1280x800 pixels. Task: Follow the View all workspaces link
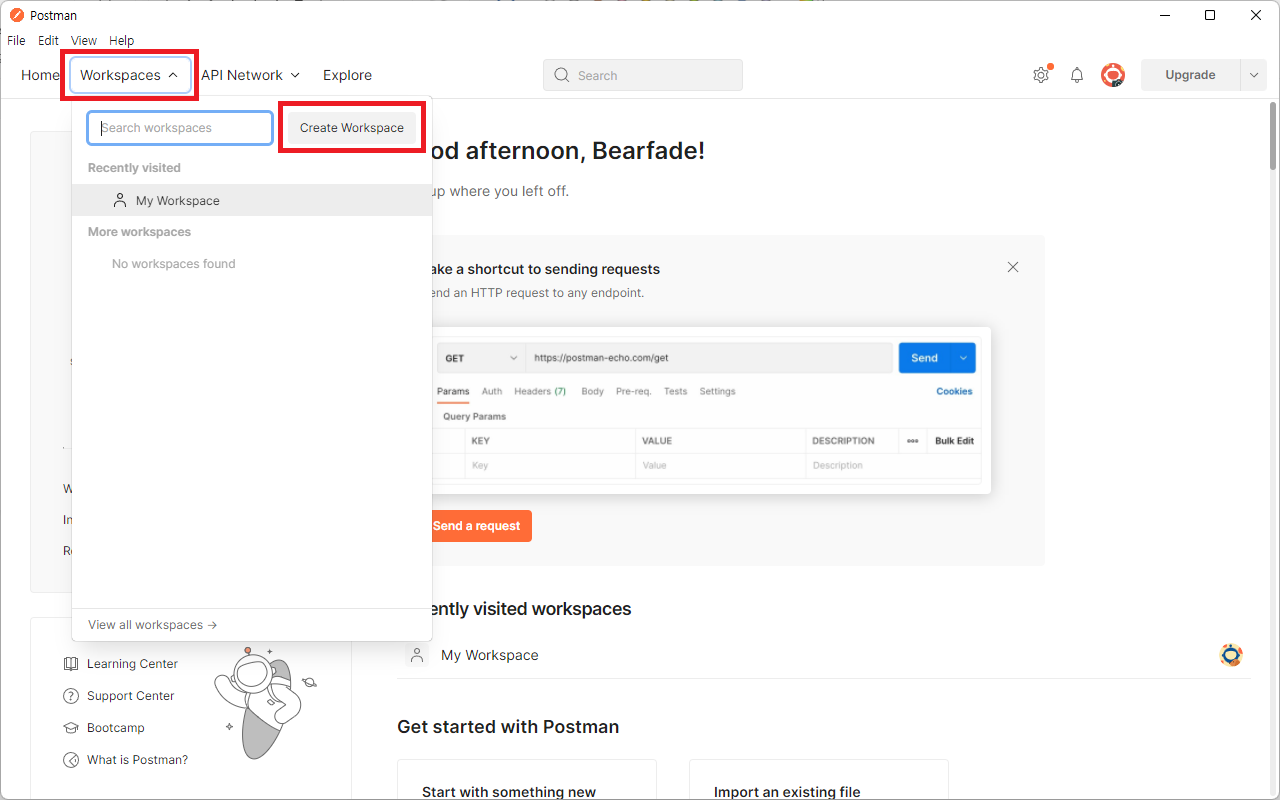pyautogui.click(x=153, y=625)
